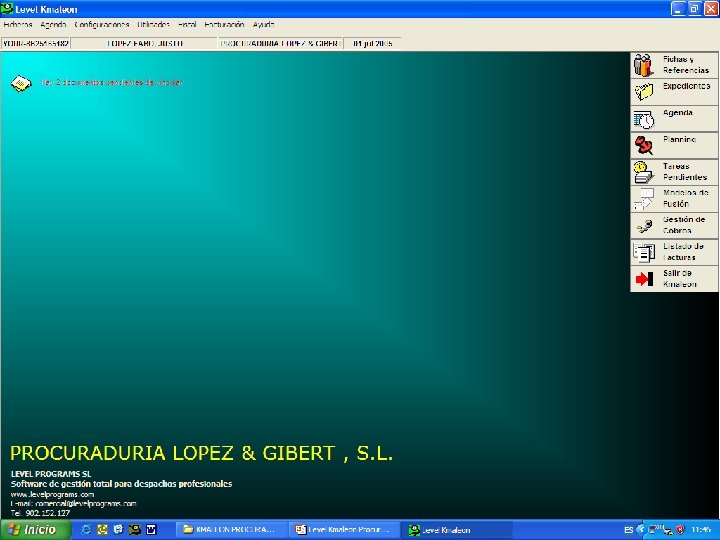Viewport: 720px width, 540px height.
Task: Launch Internet Explorer from quick launch
Action: [x=86, y=530]
